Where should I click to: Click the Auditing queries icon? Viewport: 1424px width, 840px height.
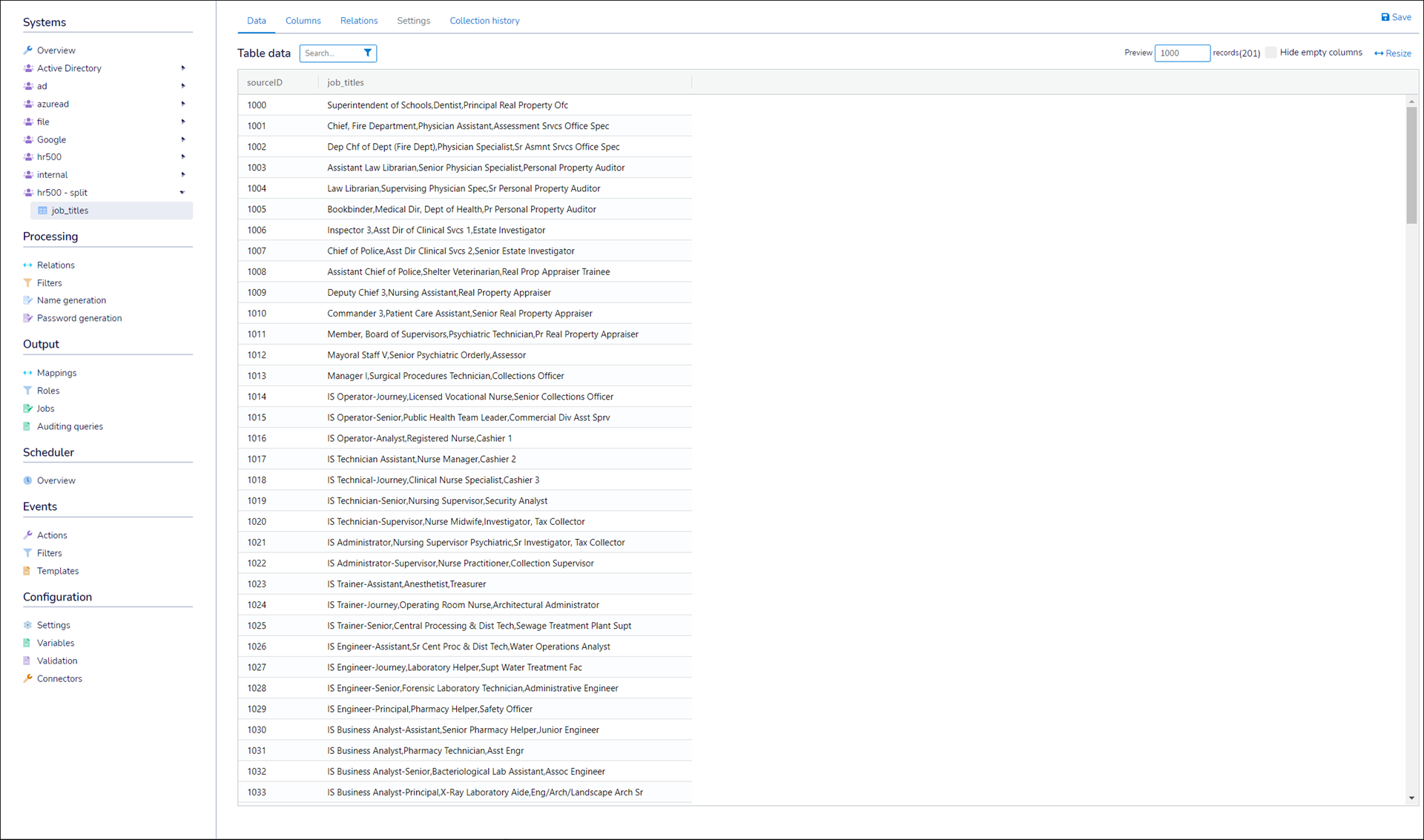click(x=27, y=426)
